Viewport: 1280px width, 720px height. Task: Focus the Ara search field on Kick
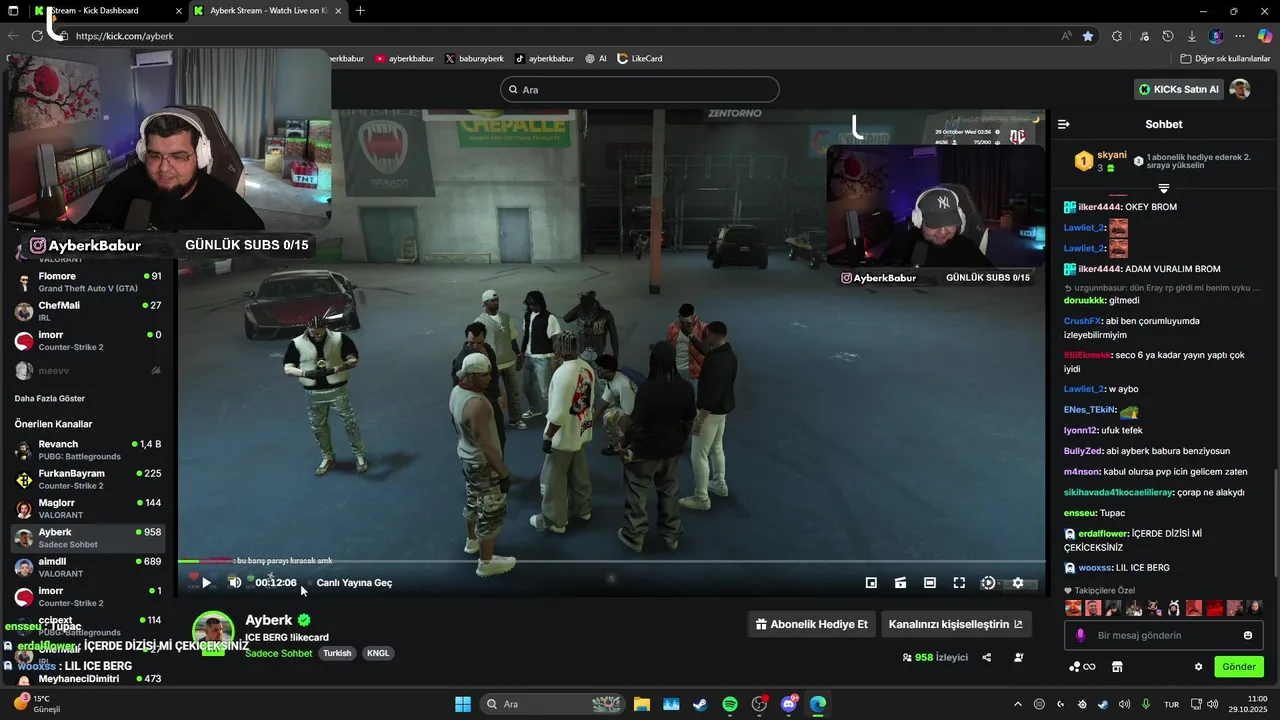pos(640,89)
